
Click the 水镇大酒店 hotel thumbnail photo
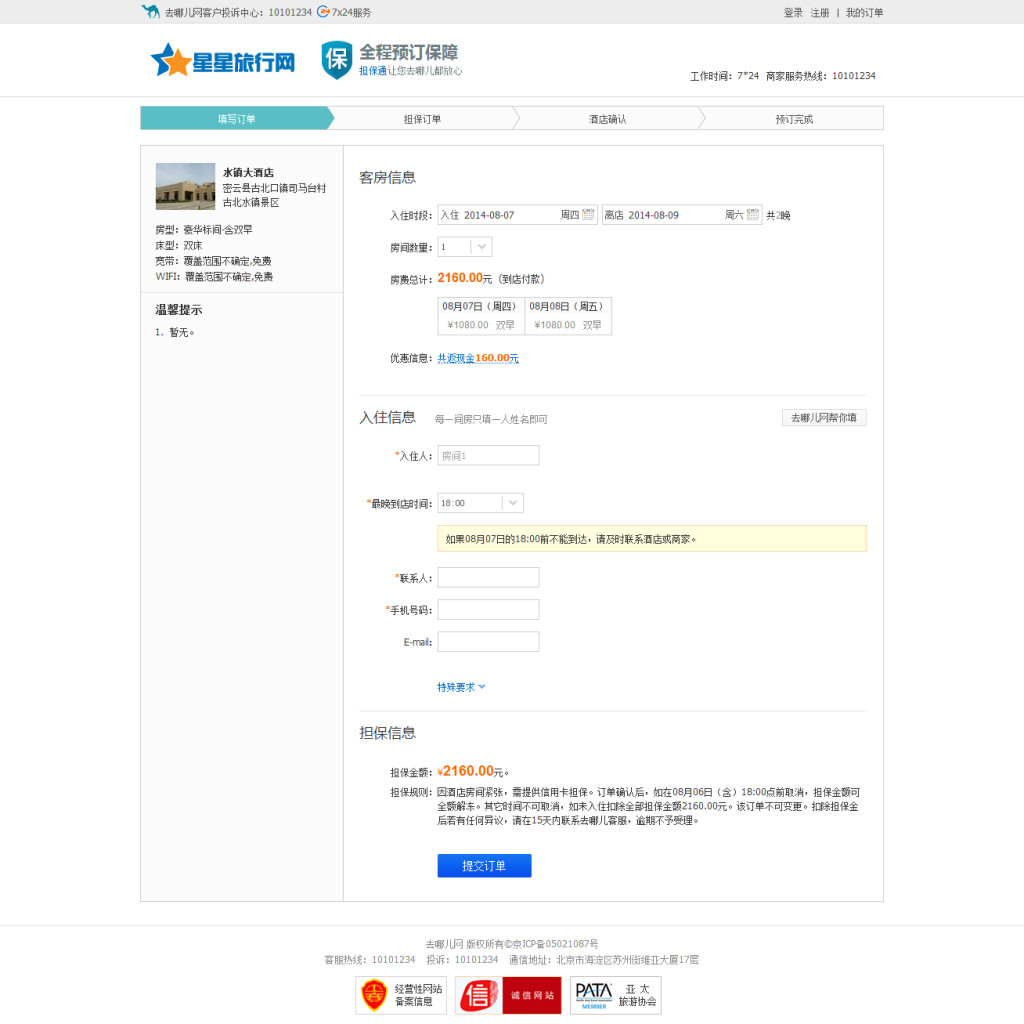(x=185, y=186)
